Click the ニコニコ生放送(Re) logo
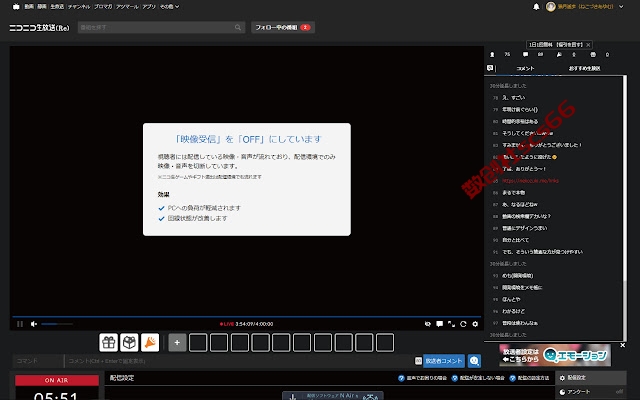The image size is (640, 400). click(x=39, y=28)
